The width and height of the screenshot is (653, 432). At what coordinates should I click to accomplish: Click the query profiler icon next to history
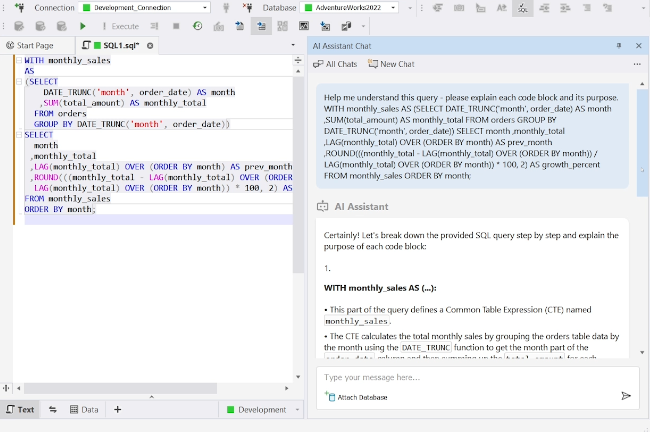pyautogui.click(x=219, y=27)
